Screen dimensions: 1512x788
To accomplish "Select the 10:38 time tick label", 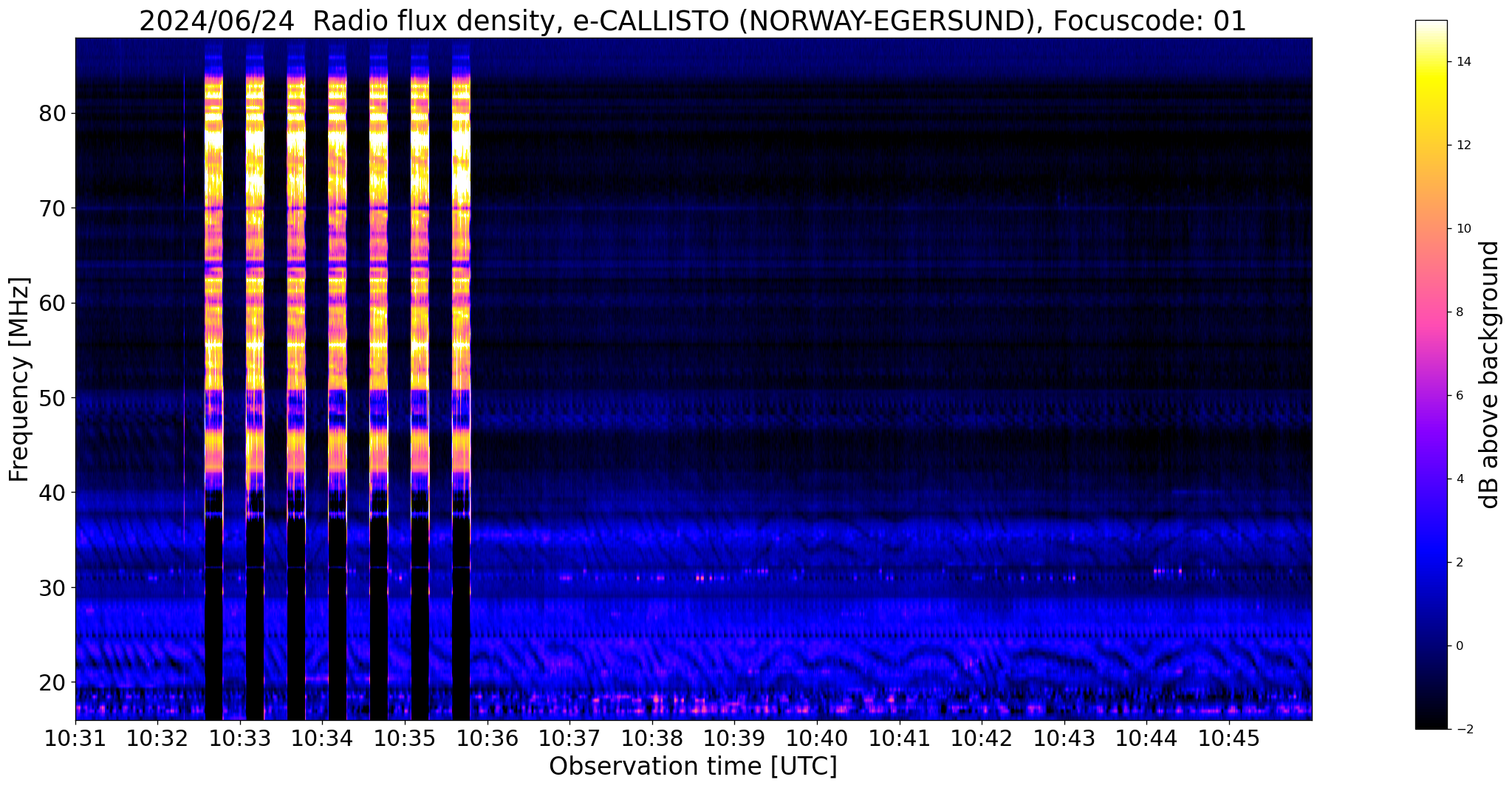I will pos(652,739).
